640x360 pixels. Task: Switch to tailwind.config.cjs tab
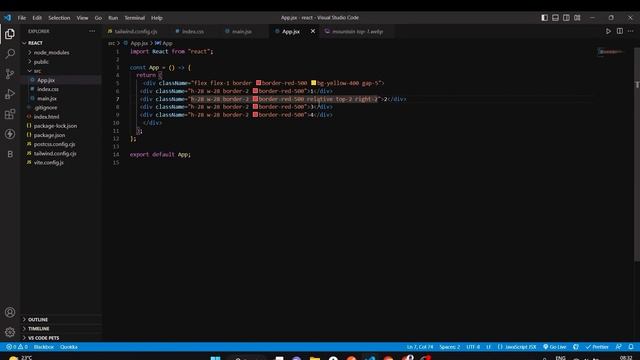136,31
